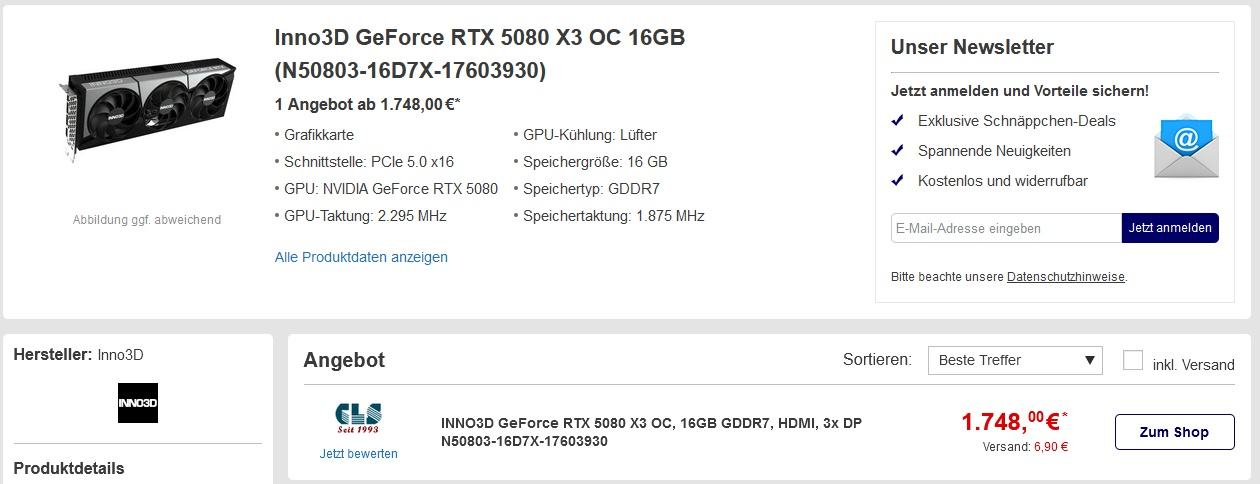
Task: Open the Sortieren dropdown
Action: [1014, 360]
